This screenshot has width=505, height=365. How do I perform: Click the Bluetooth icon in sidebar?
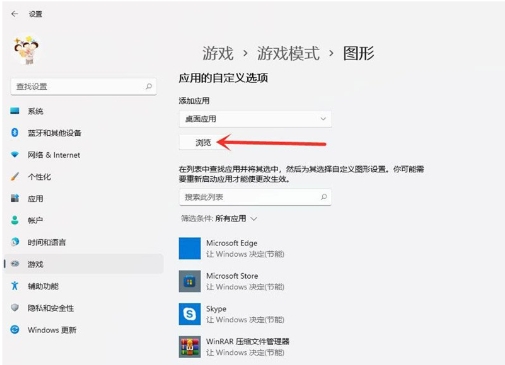click(x=15, y=132)
